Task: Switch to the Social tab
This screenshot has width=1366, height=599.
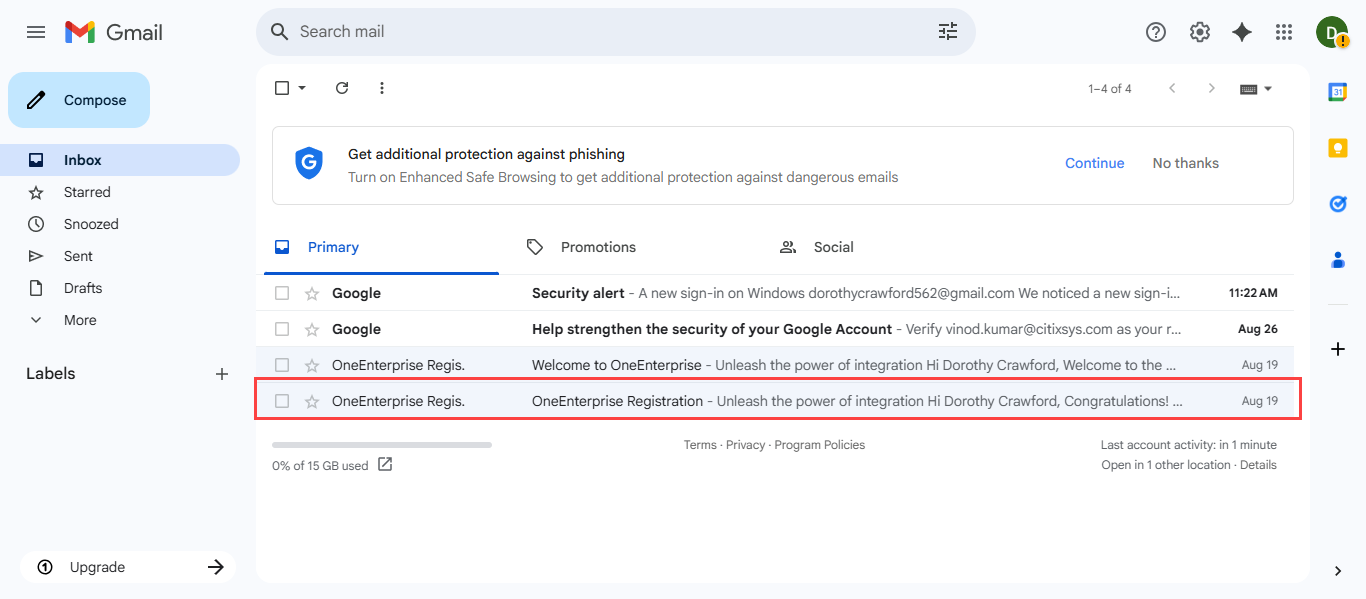Action: pyautogui.click(x=832, y=247)
